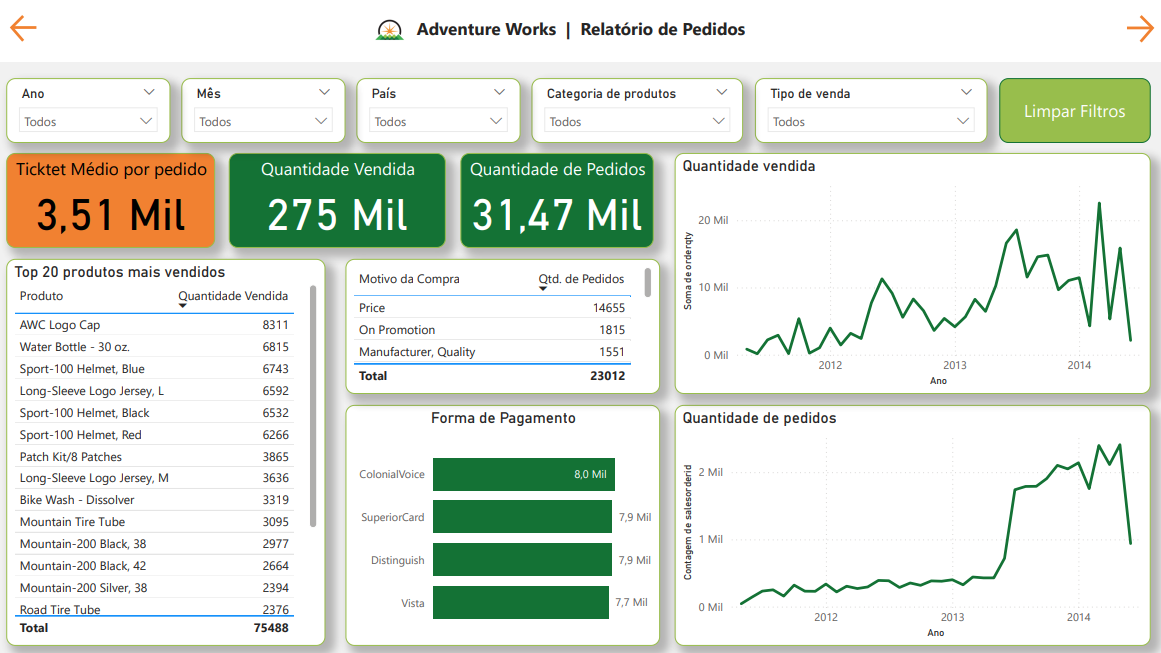Select the Bike Wash - Dissolver row
1161x653 pixels.
[x=154, y=500]
